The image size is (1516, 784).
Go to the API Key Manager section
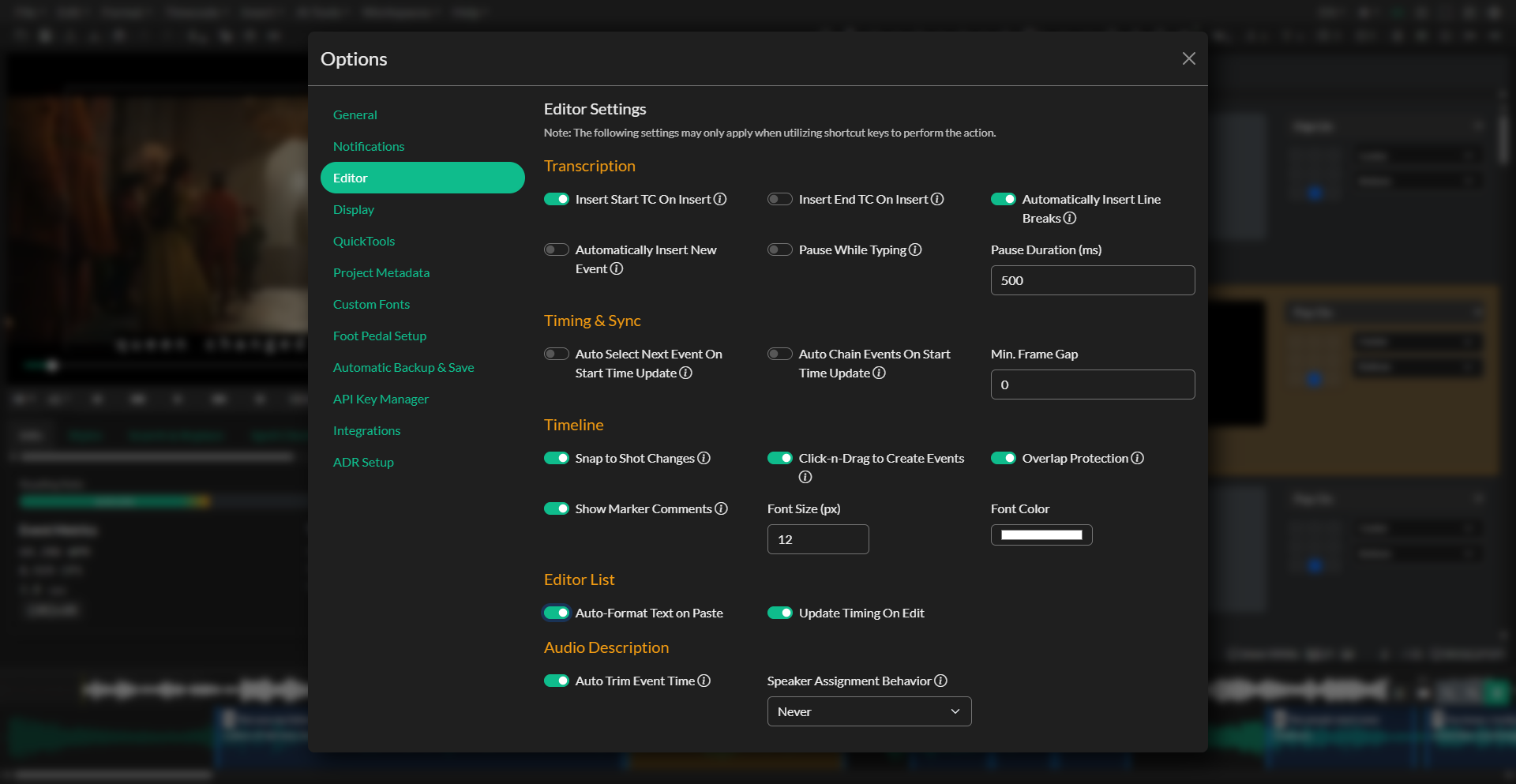381,399
